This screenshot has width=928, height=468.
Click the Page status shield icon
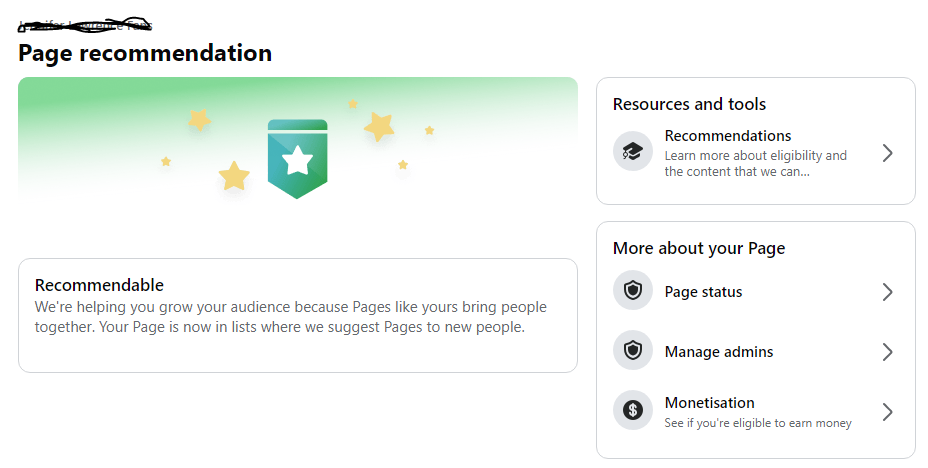[633, 291]
